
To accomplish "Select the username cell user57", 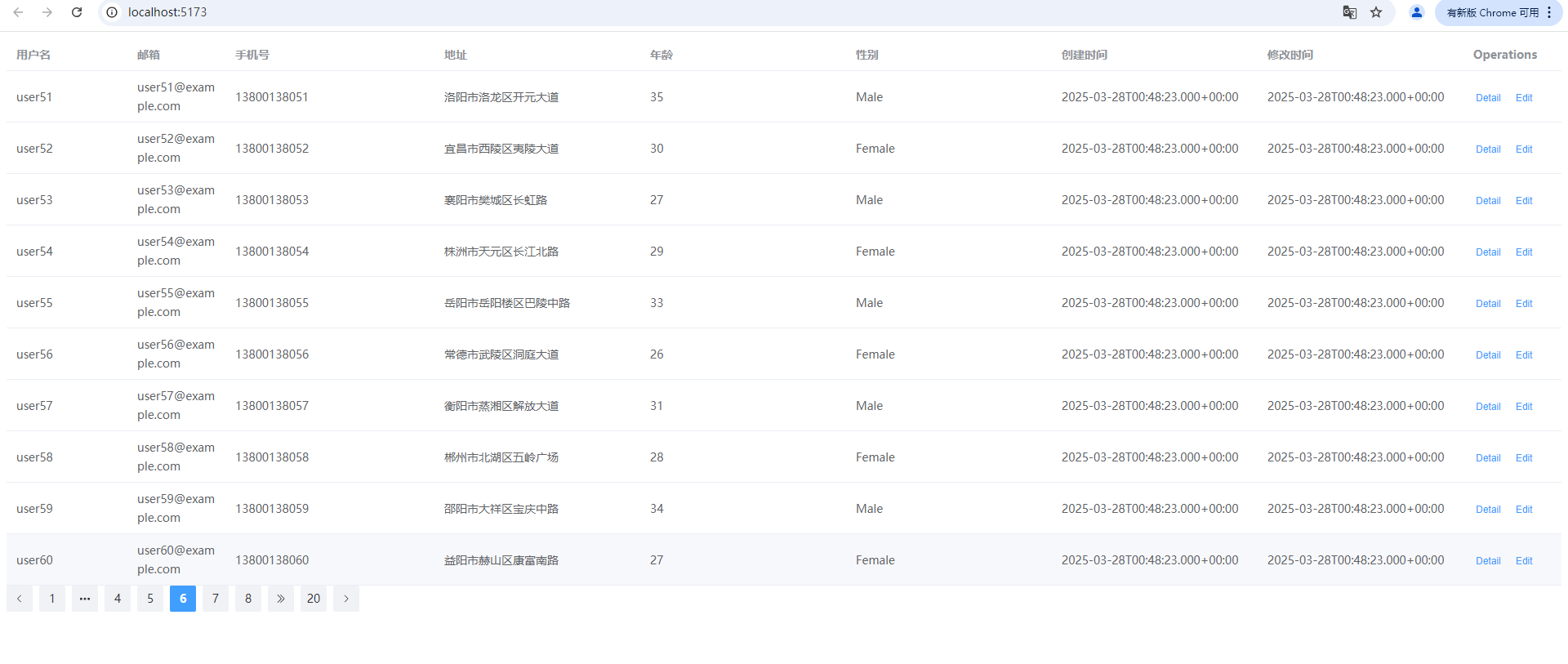I will coord(34,406).
